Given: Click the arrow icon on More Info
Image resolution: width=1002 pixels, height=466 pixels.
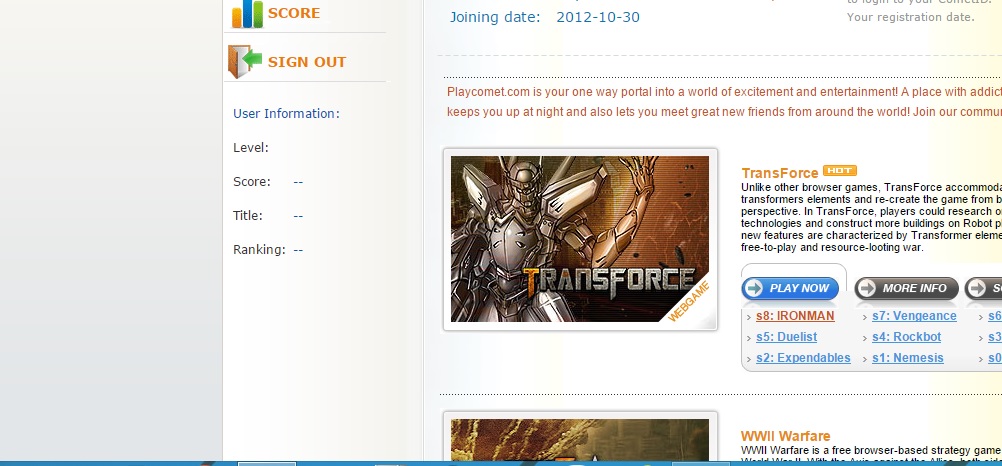Looking at the screenshot, I should (x=867, y=288).
